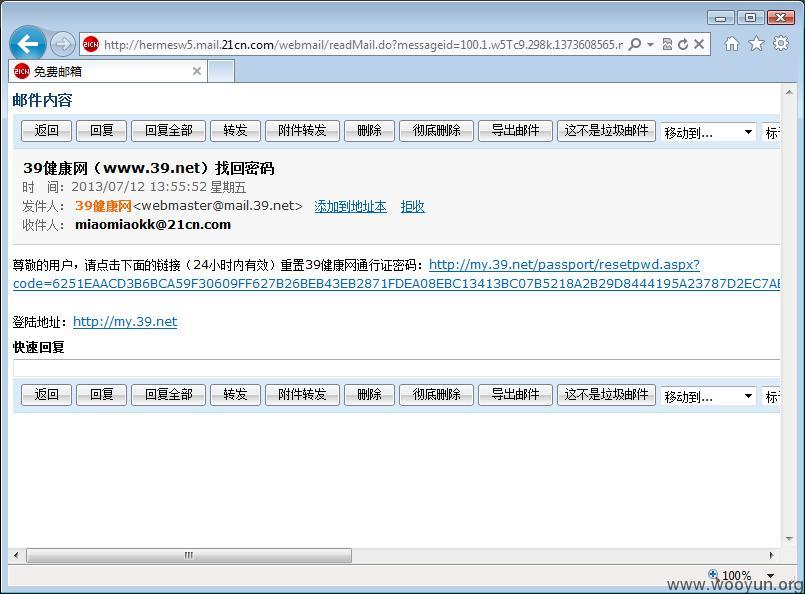Click the top 返回 button

(x=46, y=130)
